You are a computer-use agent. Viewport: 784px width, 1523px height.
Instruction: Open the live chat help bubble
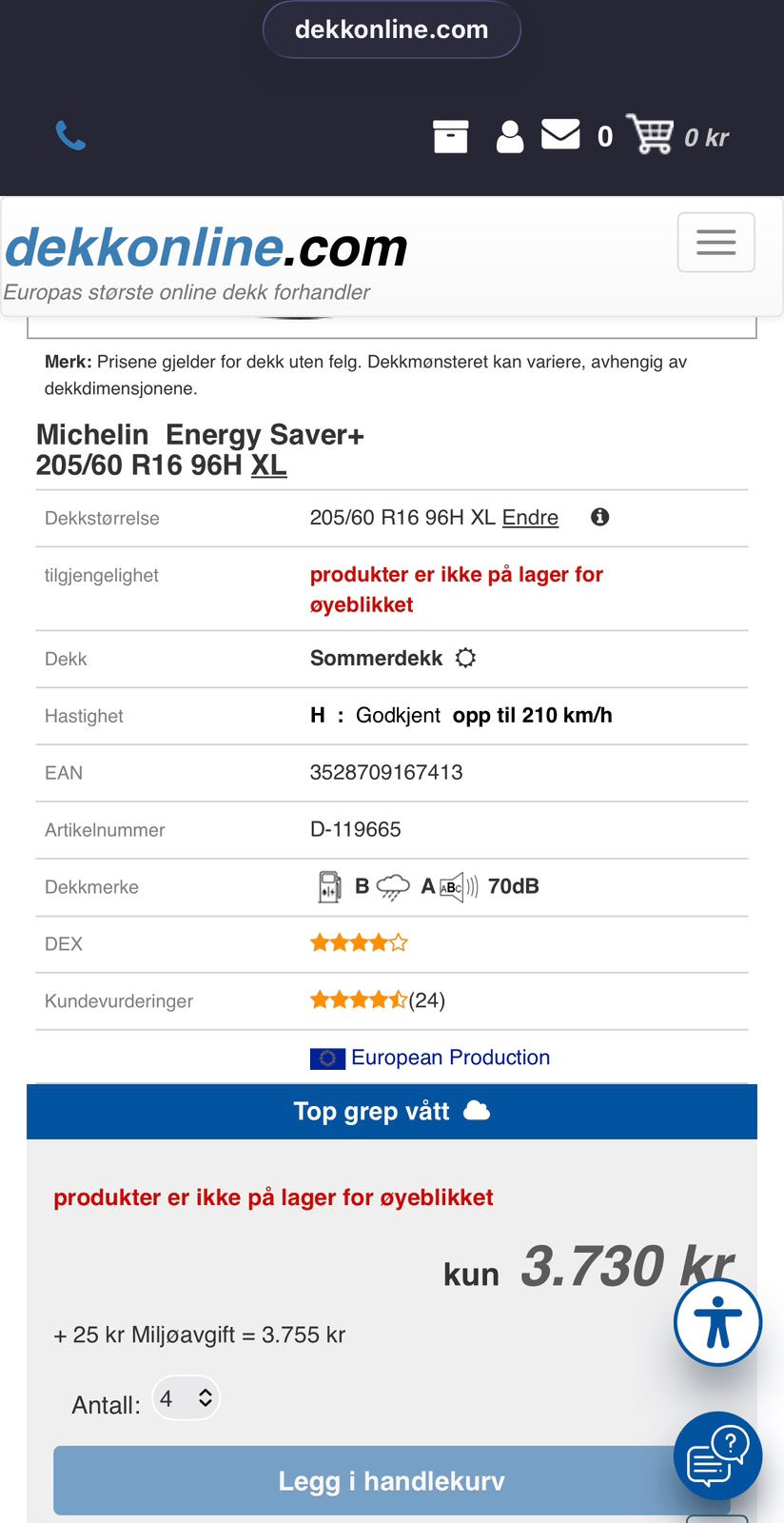point(717,1455)
